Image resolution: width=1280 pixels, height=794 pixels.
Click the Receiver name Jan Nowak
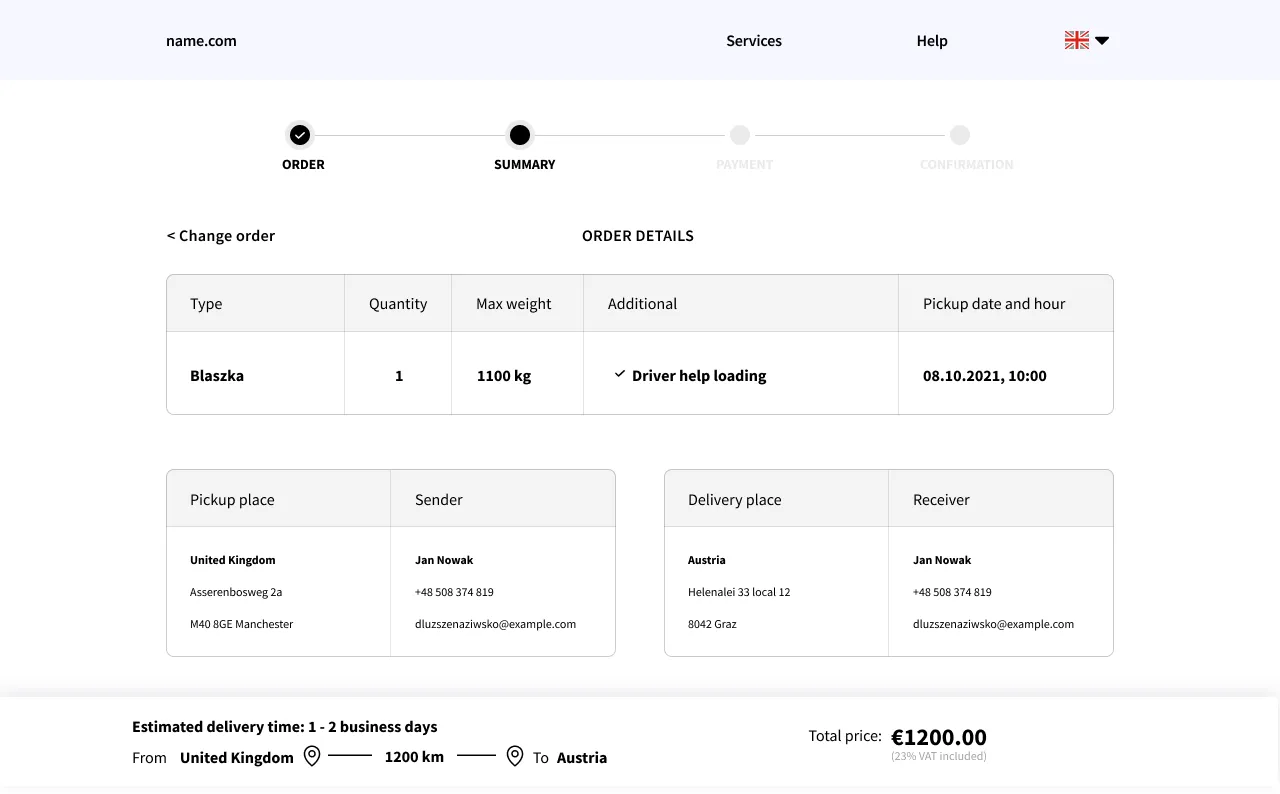[x=942, y=560]
